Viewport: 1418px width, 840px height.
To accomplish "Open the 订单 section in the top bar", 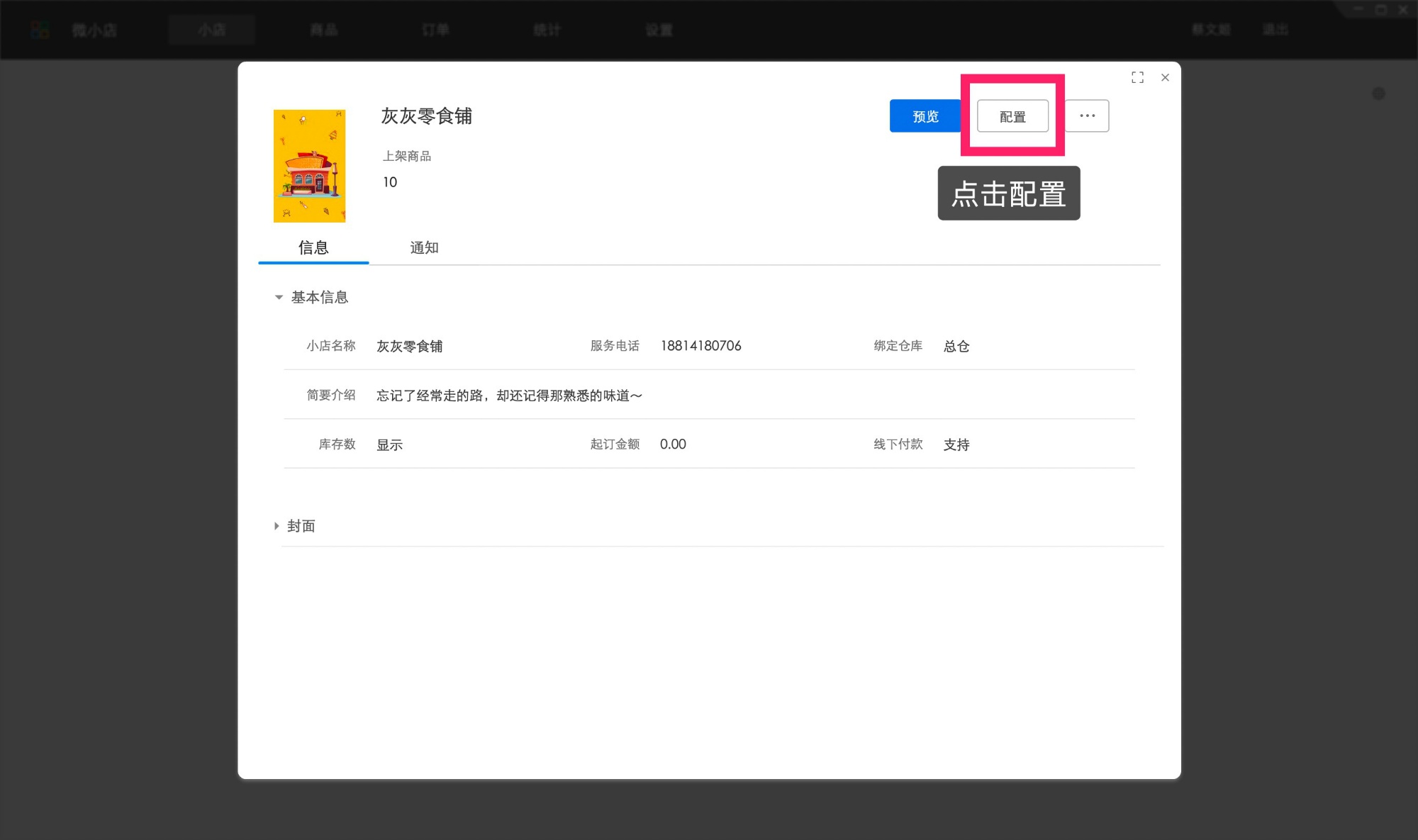I will point(435,29).
